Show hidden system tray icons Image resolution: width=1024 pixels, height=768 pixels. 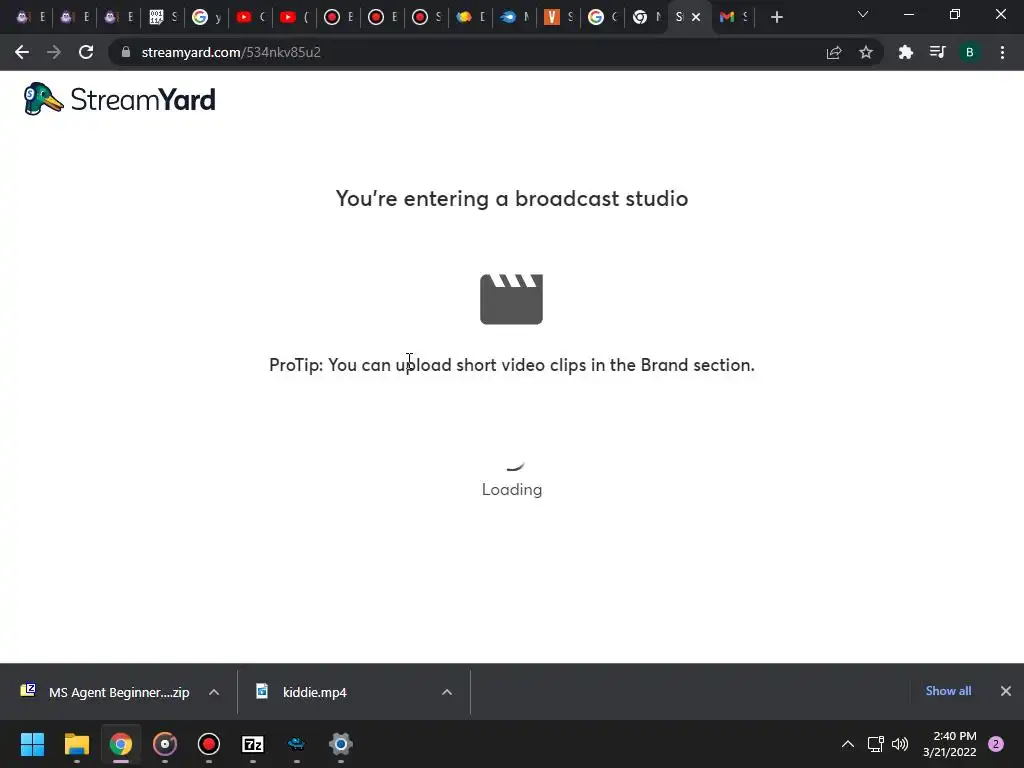pyautogui.click(x=848, y=744)
